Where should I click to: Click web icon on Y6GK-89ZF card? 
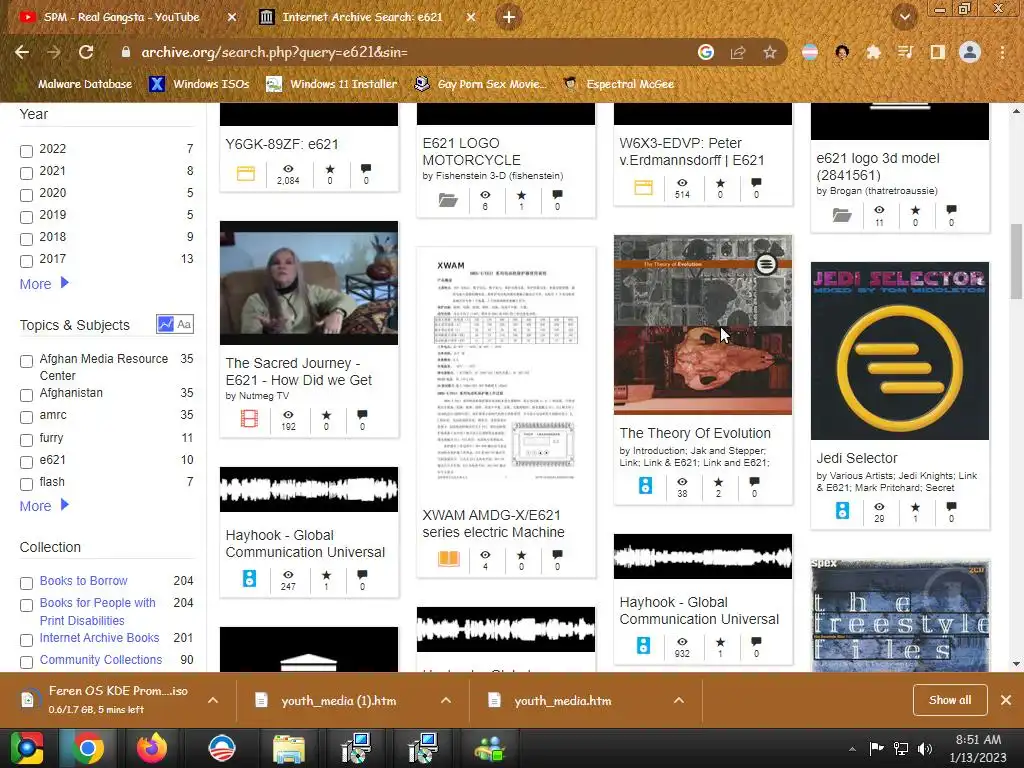coord(246,174)
